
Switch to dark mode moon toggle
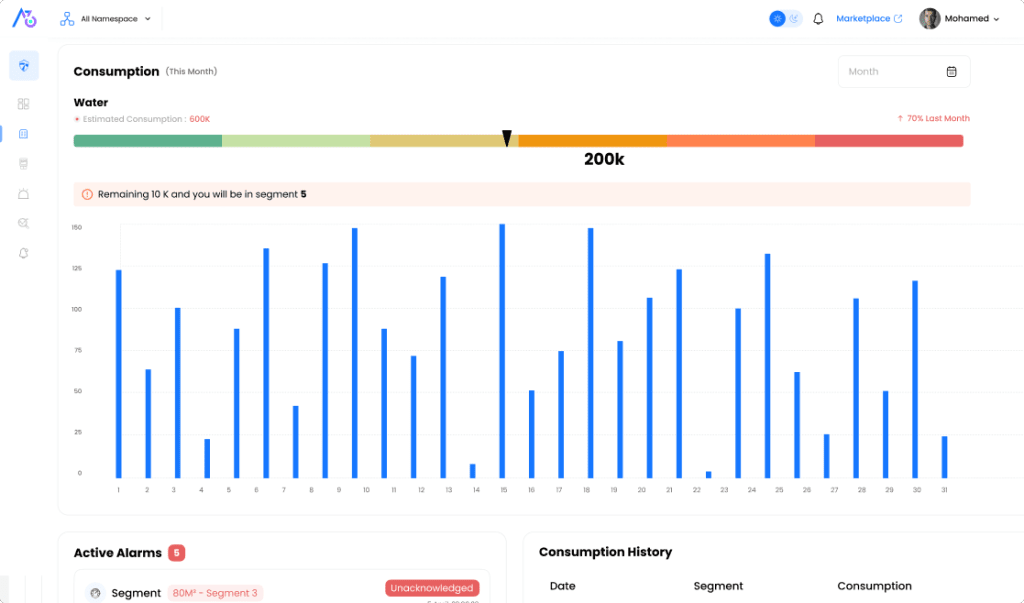794,19
